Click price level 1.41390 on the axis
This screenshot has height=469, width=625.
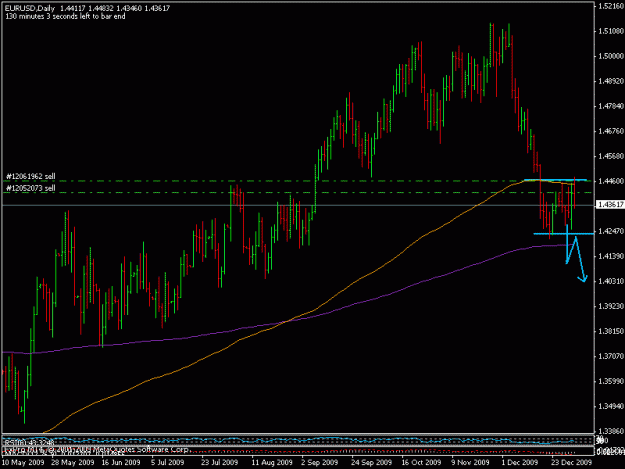click(611, 256)
